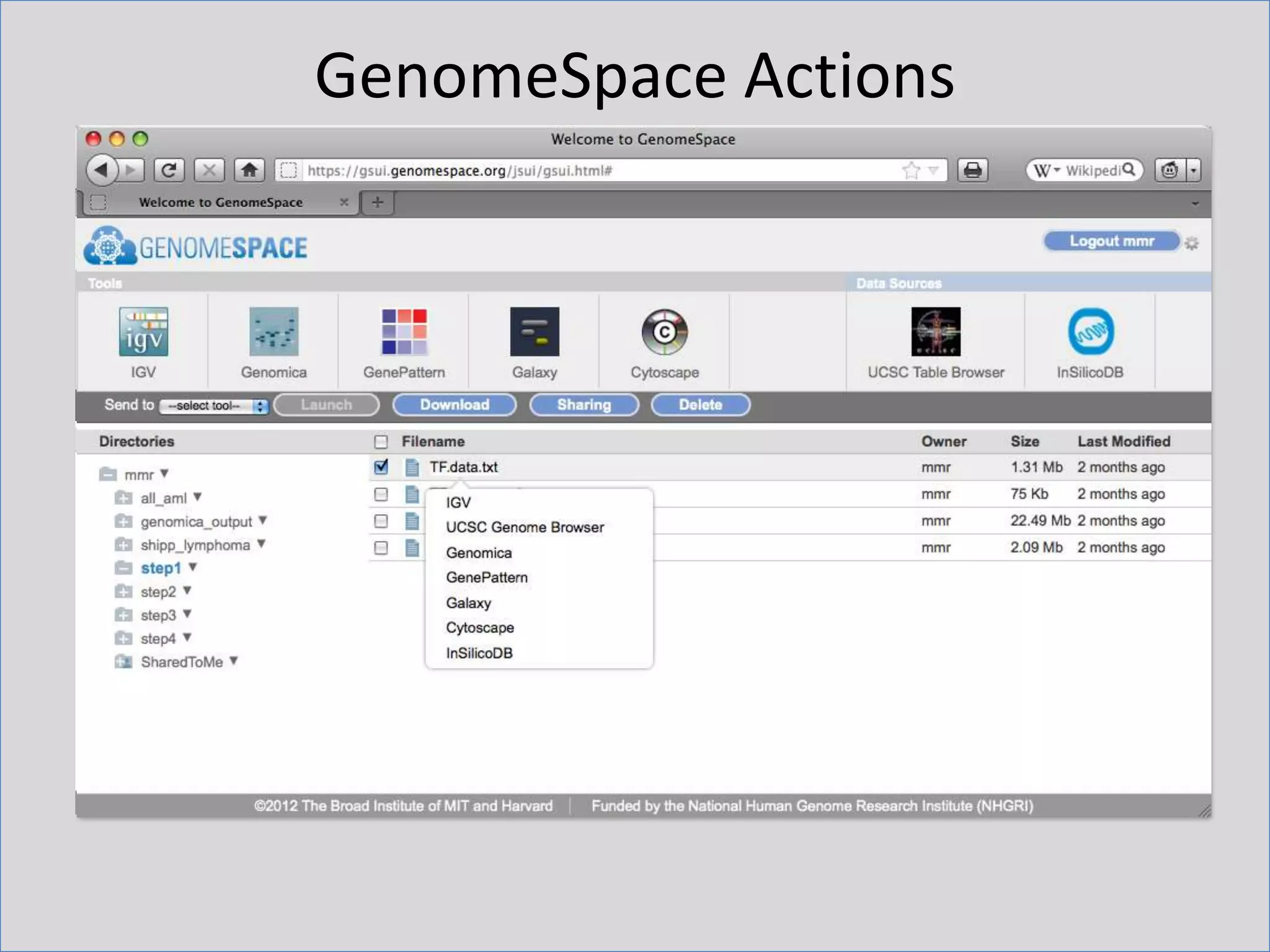Open InSilicoDB data source icon
Image resolution: width=1270 pixels, height=952 pixels.
(1091, 332)
